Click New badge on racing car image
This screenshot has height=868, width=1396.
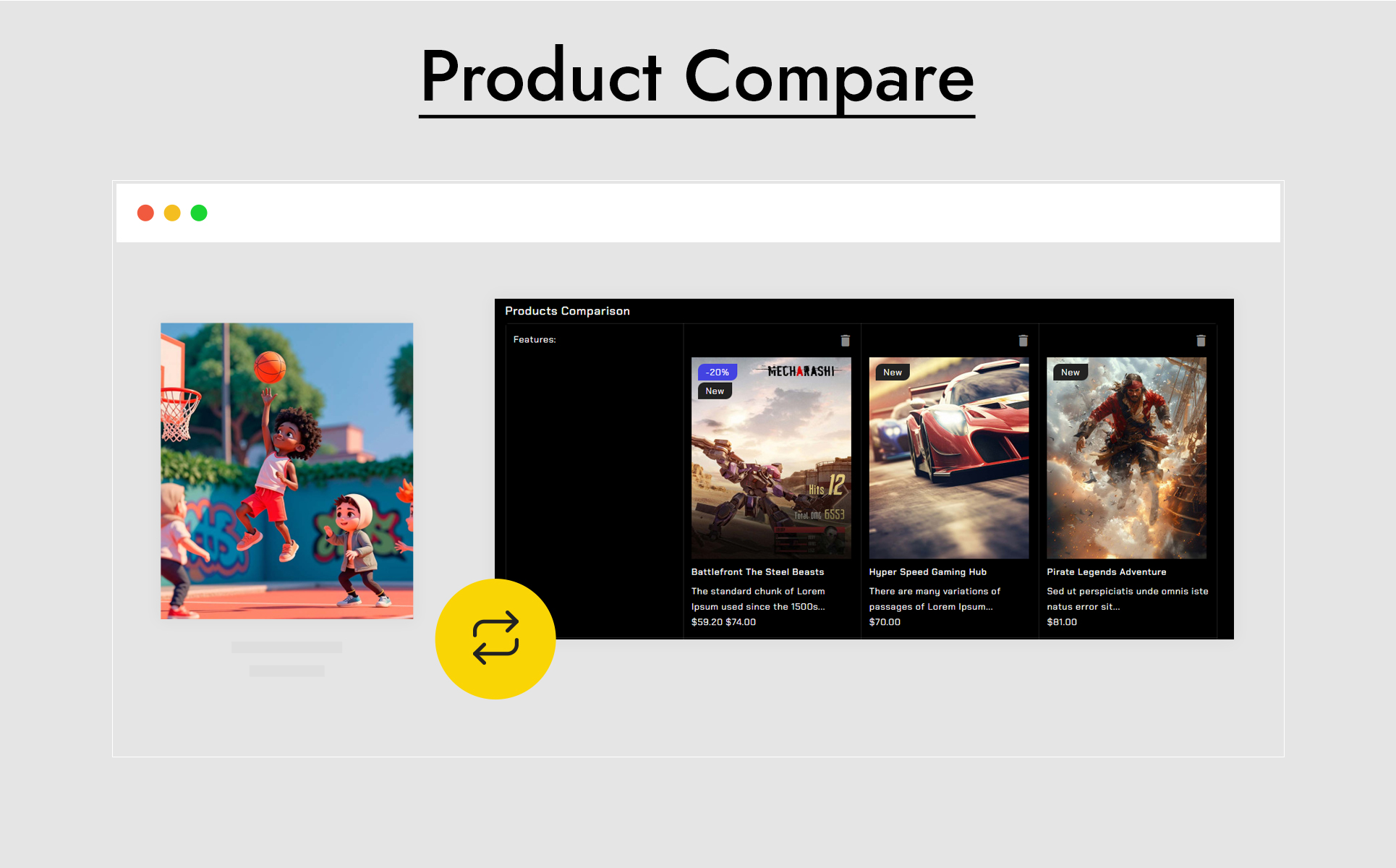pos(893,372)
